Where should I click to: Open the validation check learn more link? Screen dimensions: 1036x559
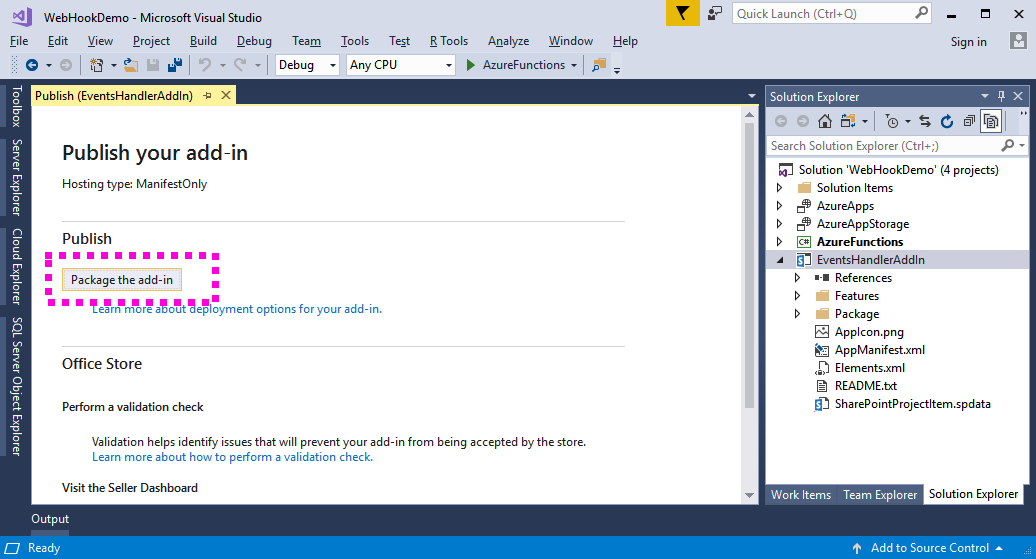(232, 457)
